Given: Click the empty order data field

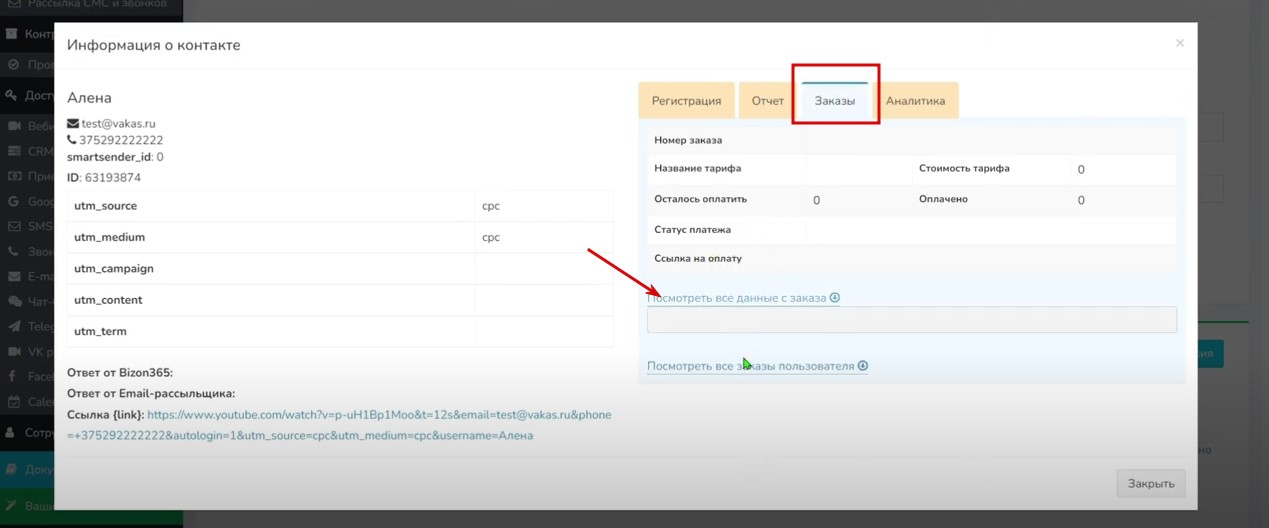Looking at the screenshot, I should point(911,320).
